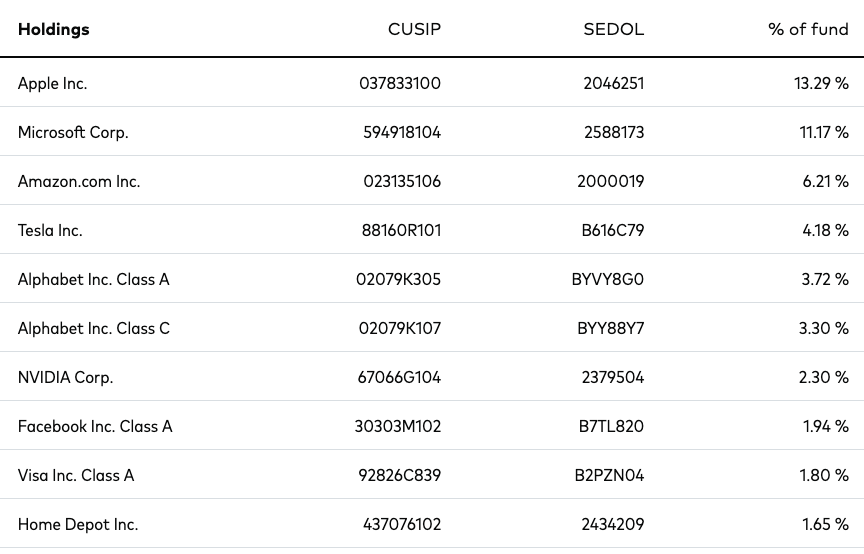Click the Home Depot Inc. holding

(78, 525)
